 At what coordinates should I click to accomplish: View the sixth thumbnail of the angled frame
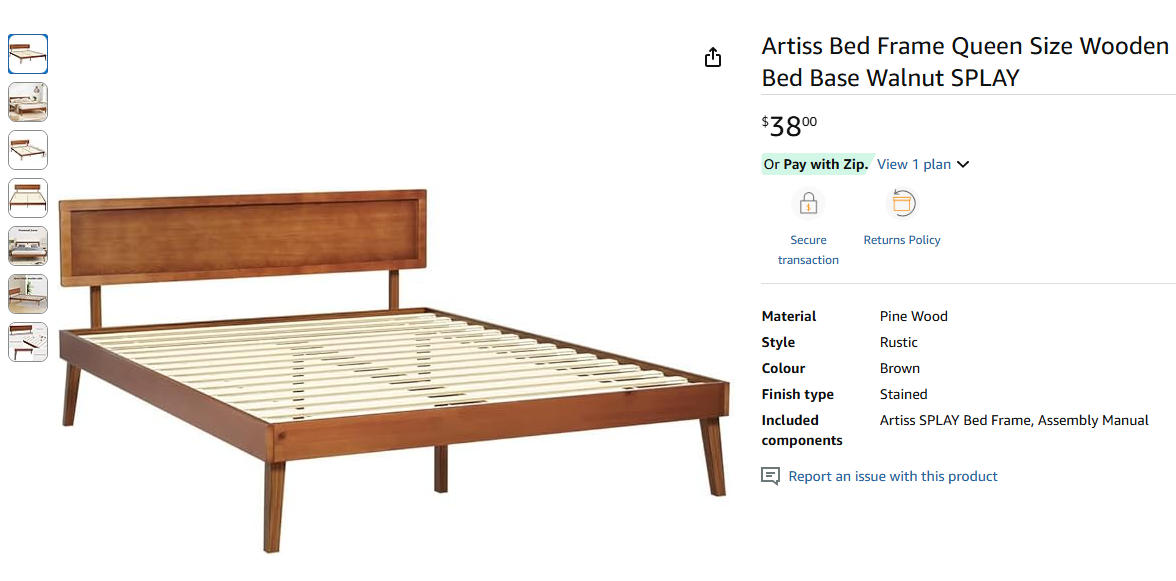tap(27, 294)
